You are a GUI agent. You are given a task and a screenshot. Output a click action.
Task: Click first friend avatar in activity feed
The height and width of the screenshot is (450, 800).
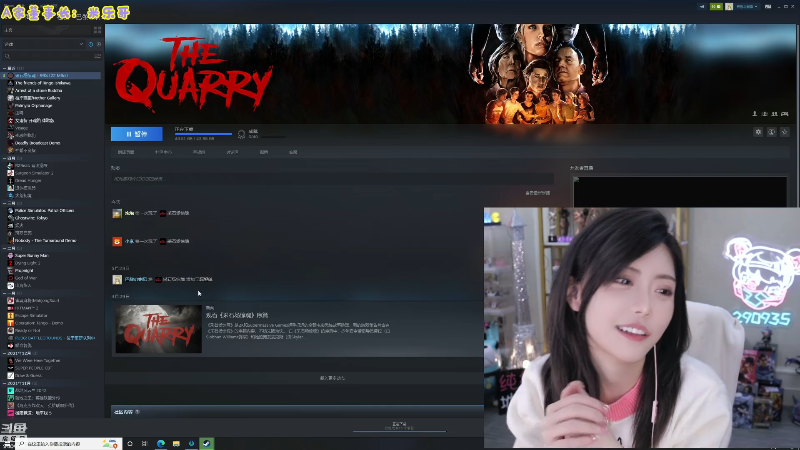click(117, 213)
